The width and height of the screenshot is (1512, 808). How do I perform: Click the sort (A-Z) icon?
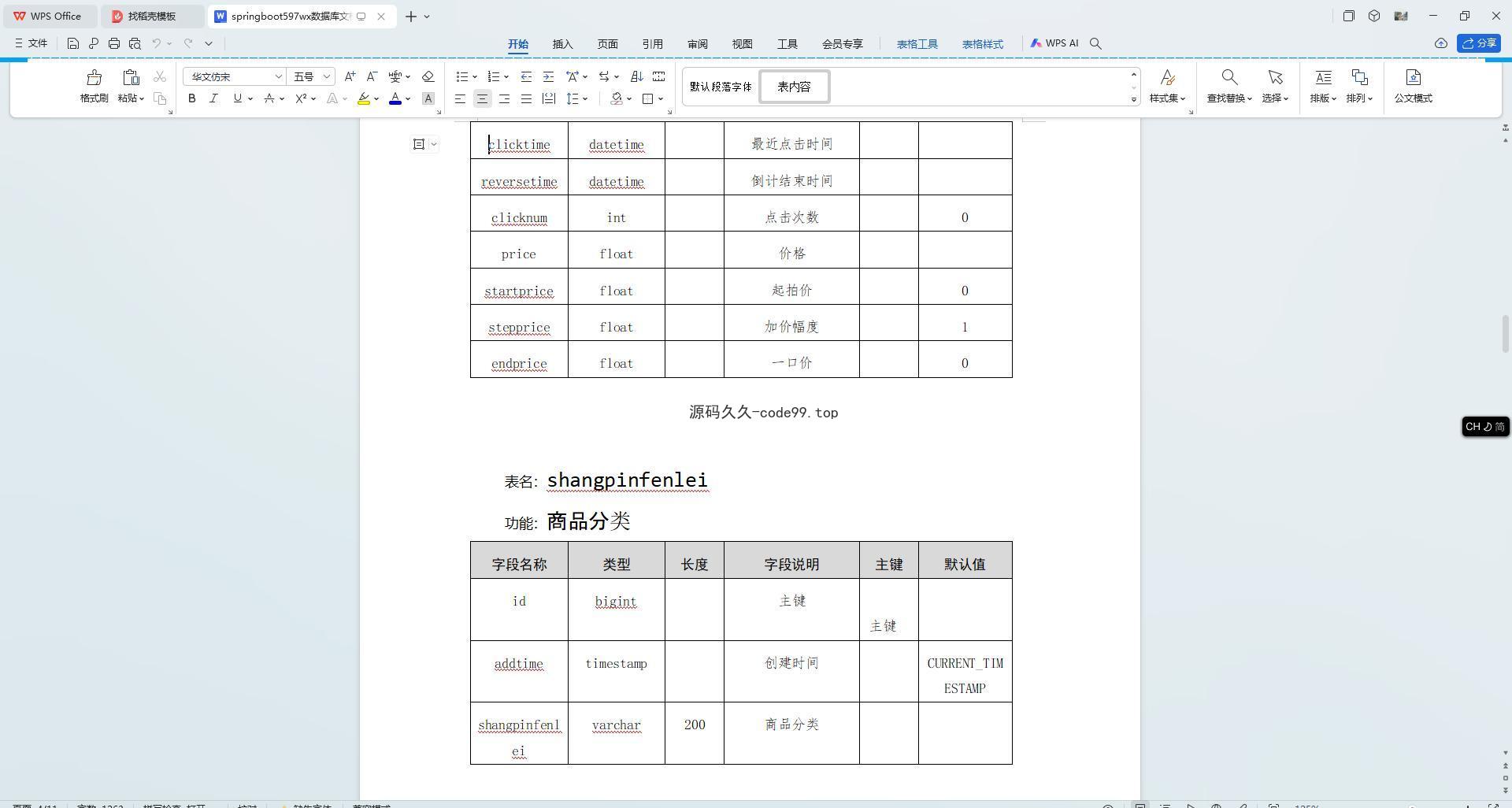click(x=636, y=76)
